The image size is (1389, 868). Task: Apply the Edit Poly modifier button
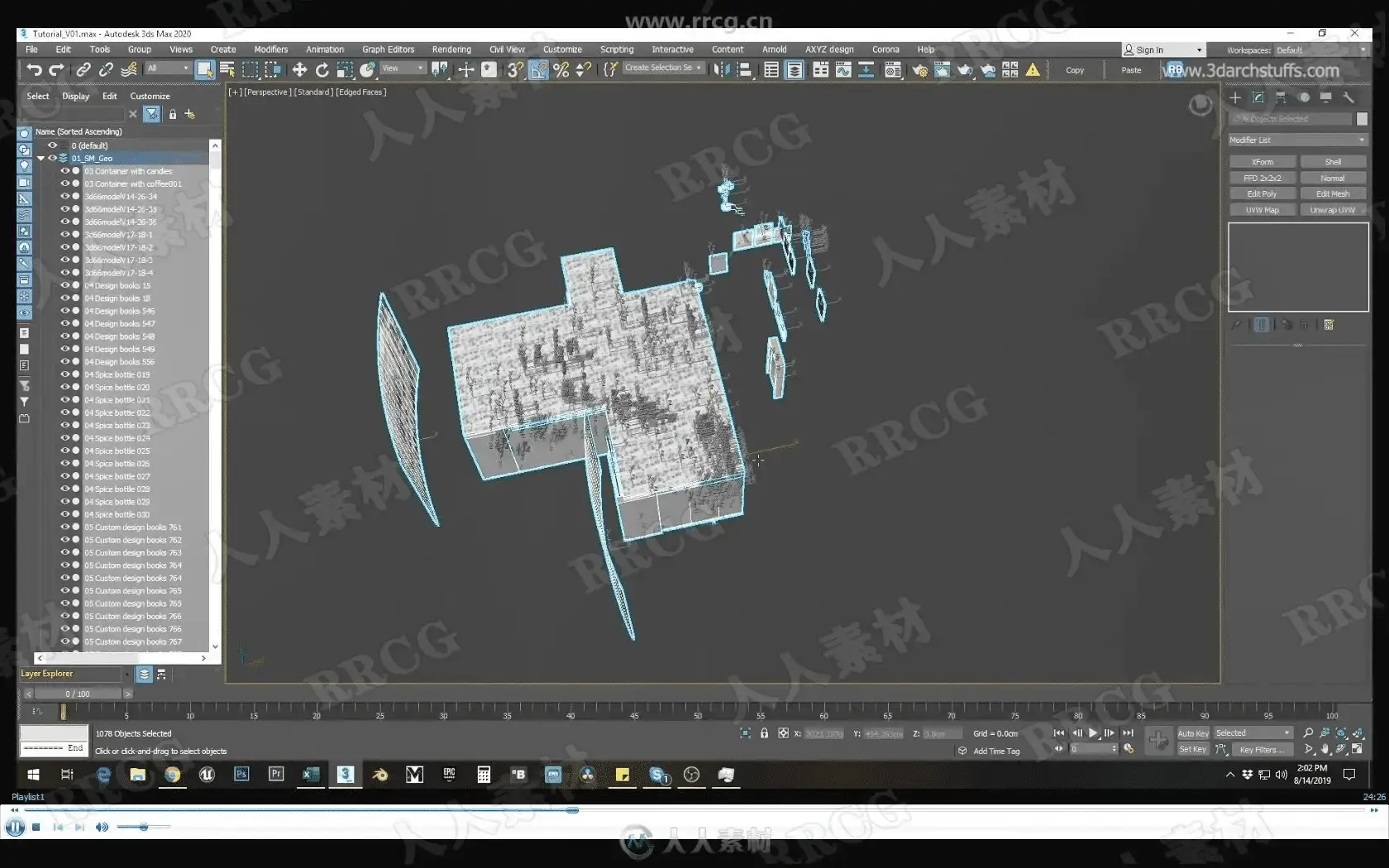tap(1263, 193)
